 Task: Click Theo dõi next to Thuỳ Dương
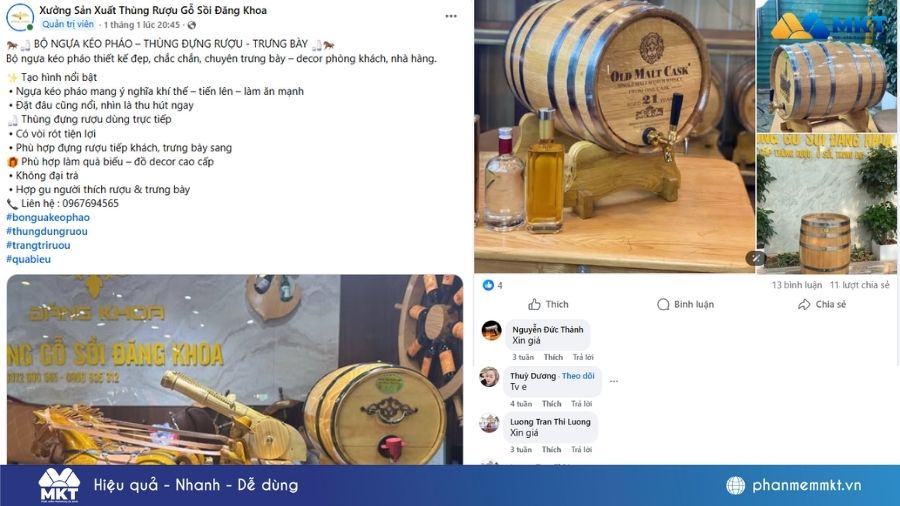(x=578, y=376)
